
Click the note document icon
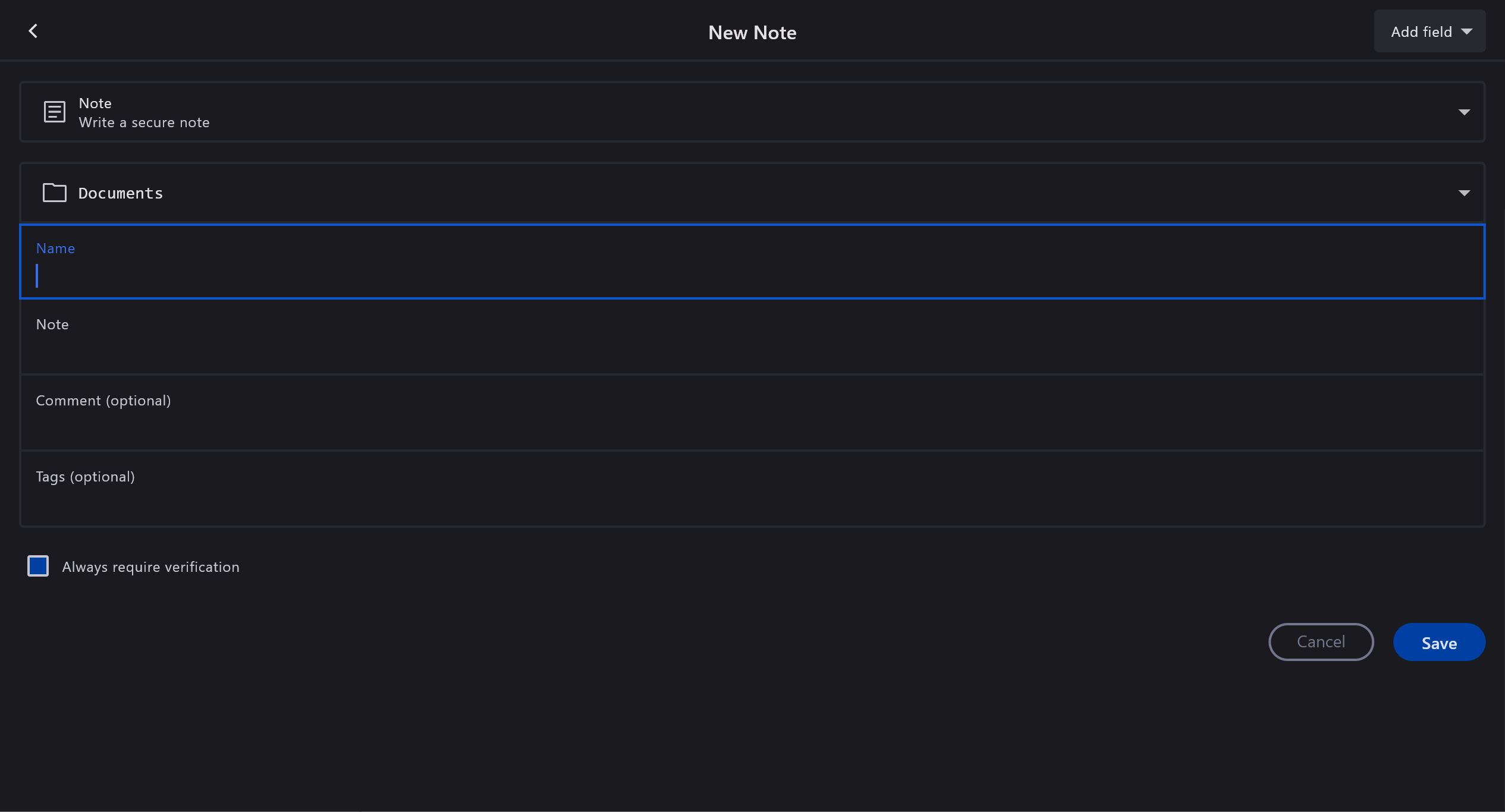coord(54,112)
